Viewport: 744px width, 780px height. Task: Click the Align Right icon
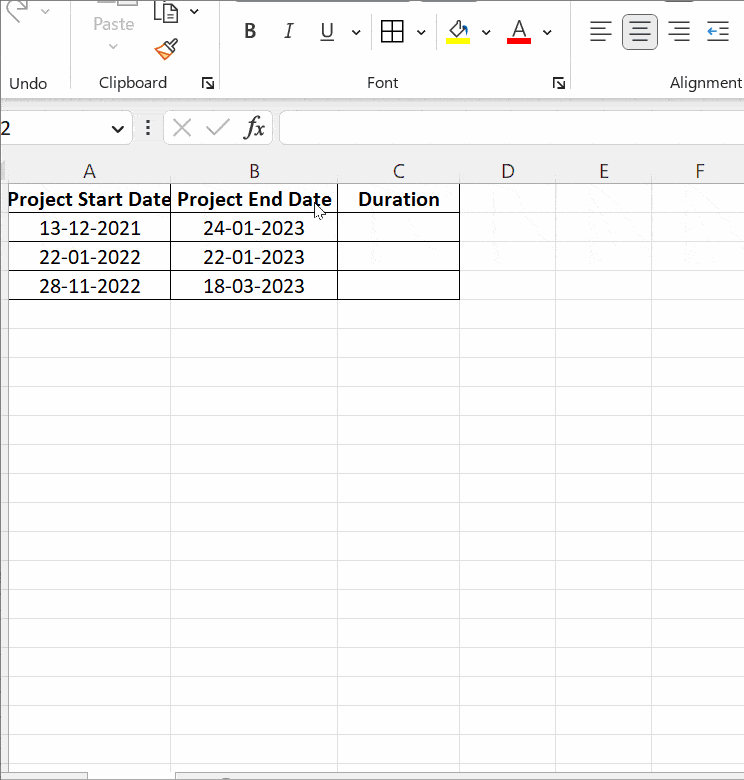tap(679, 32)
